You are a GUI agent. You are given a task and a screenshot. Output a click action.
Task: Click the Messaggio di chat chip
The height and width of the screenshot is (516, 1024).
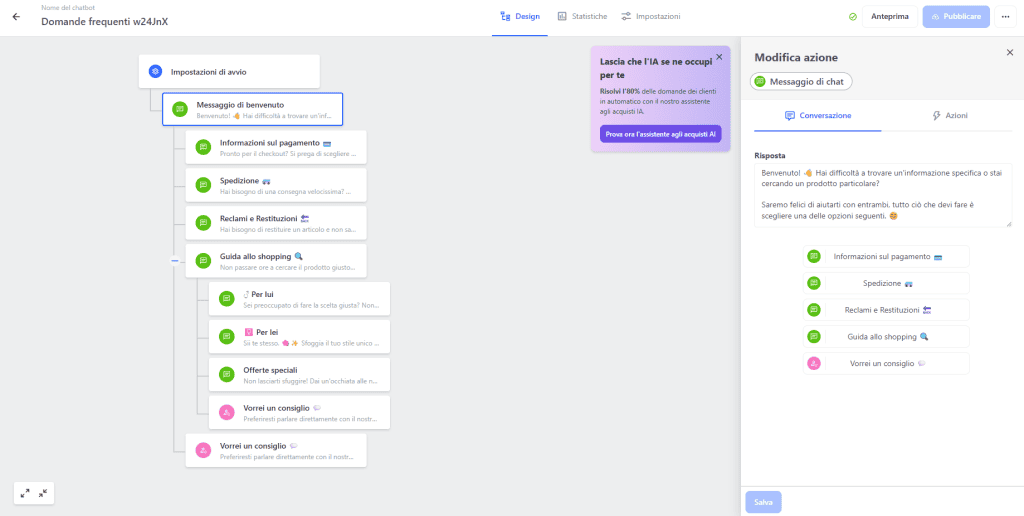tap(801, 82)
